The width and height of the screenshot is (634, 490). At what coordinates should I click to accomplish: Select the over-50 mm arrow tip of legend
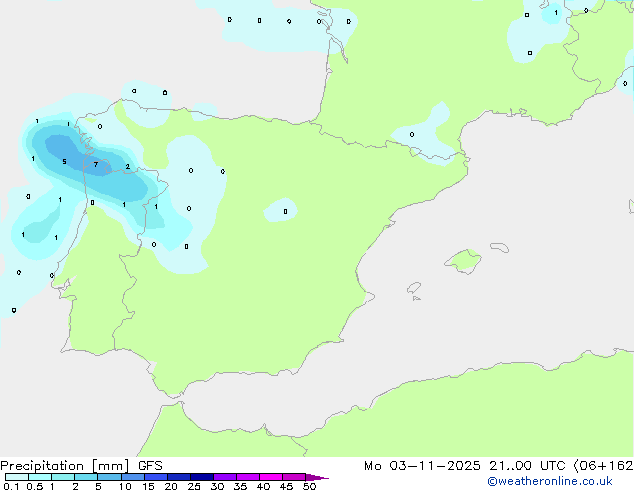(x=317, y=477)
